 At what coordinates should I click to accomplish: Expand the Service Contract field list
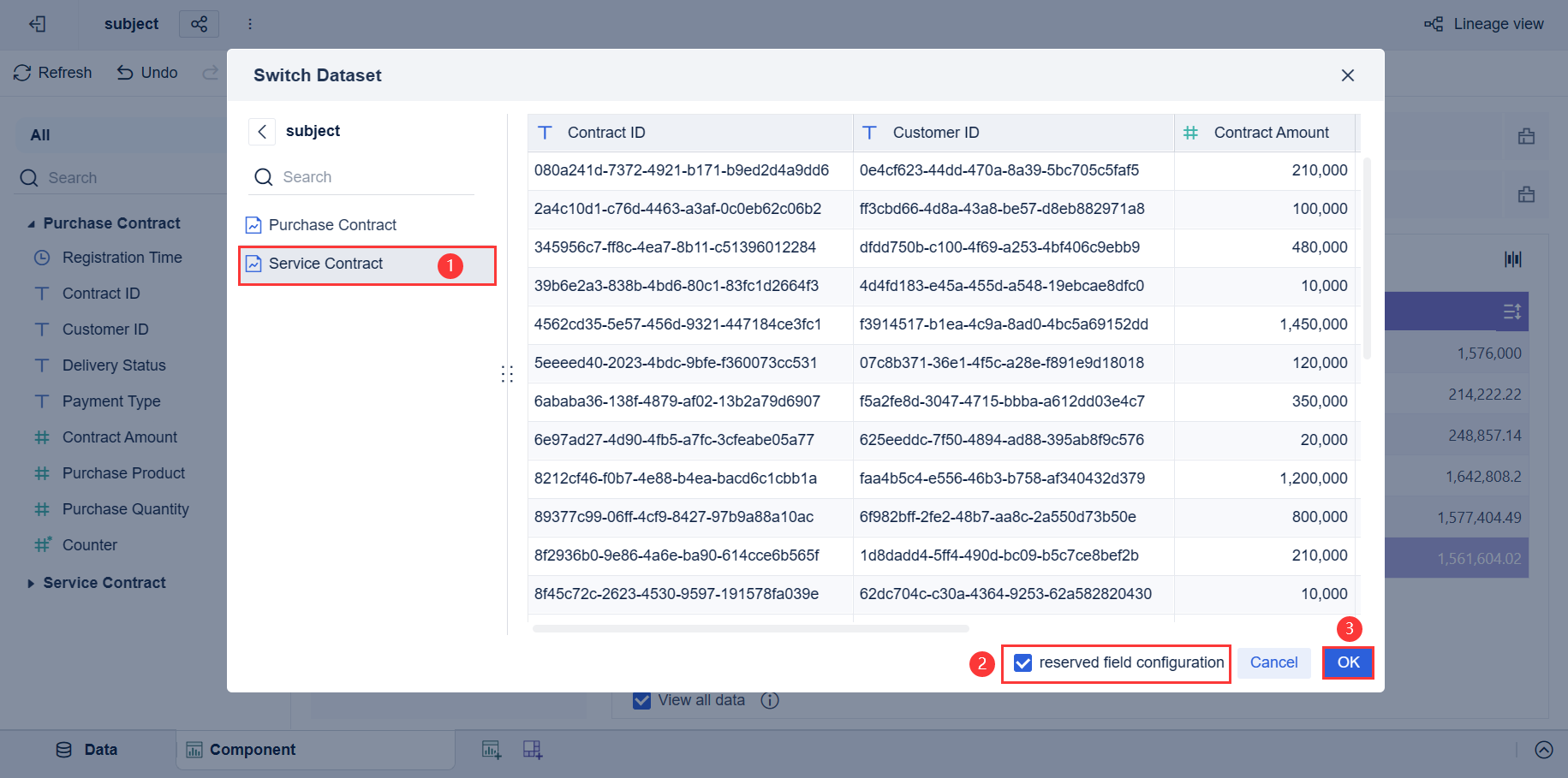(32, 582)
